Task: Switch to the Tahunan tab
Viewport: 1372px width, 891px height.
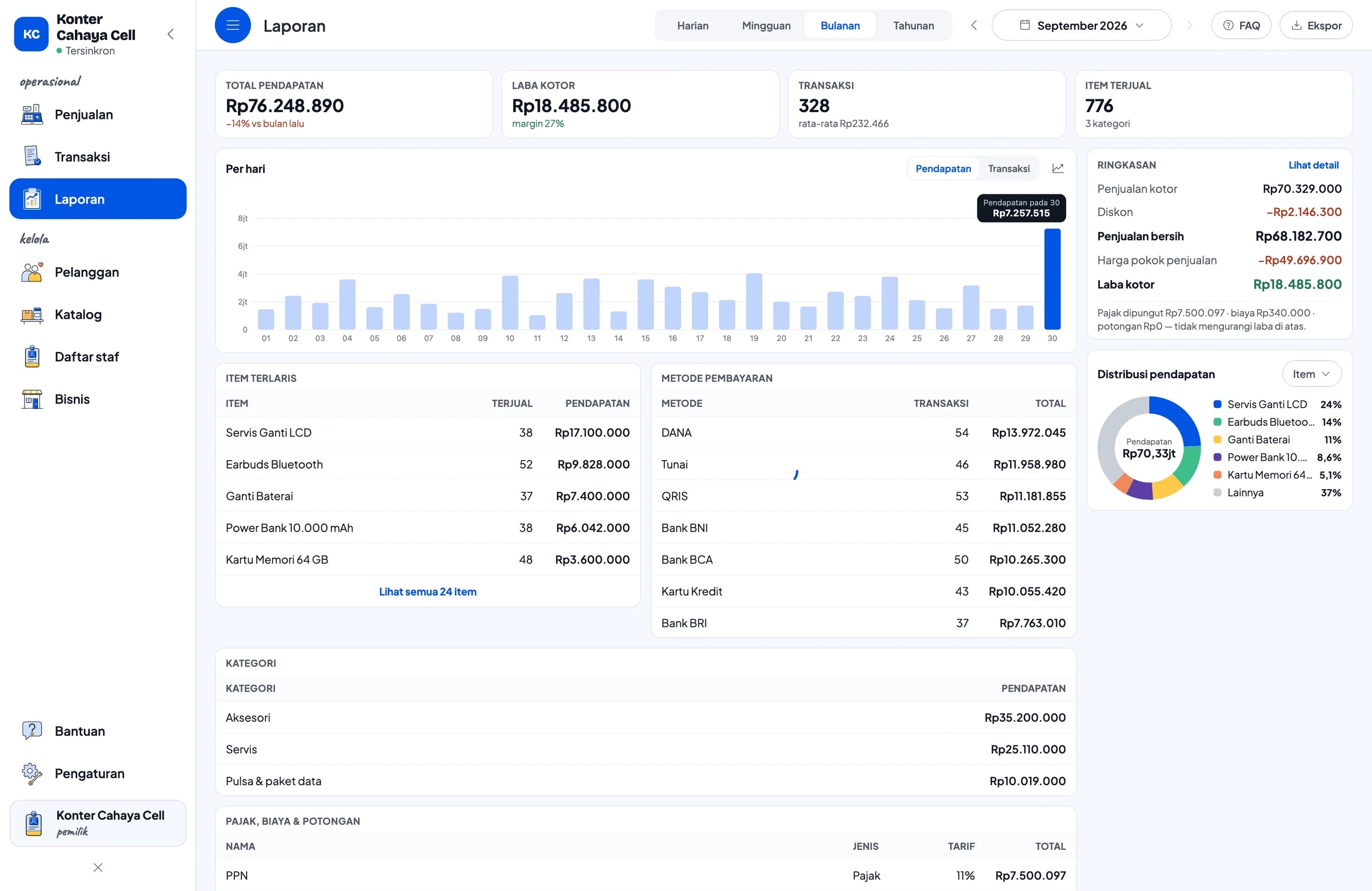Action: 913,25
